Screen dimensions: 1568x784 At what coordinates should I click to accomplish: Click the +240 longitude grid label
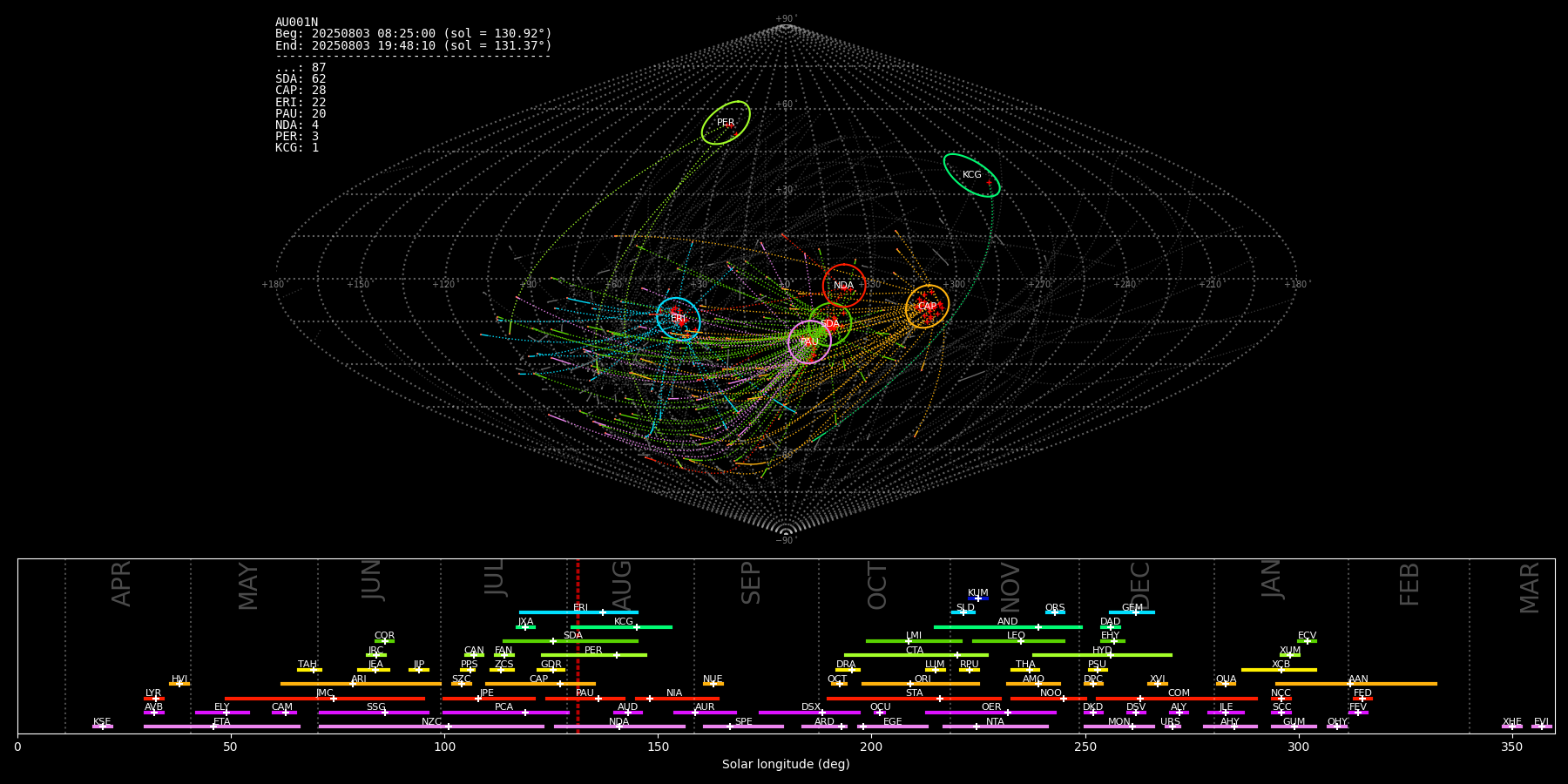pos(1125,284)
